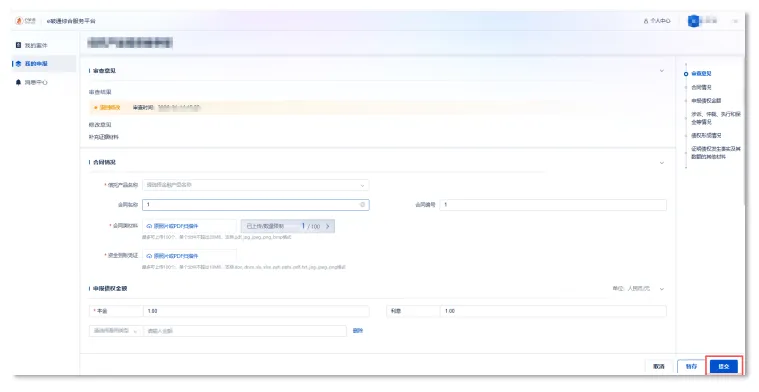Jump to 申报债权金额 in the right anchor nav
The image size is (759, 392).
(x=706, y=101)
